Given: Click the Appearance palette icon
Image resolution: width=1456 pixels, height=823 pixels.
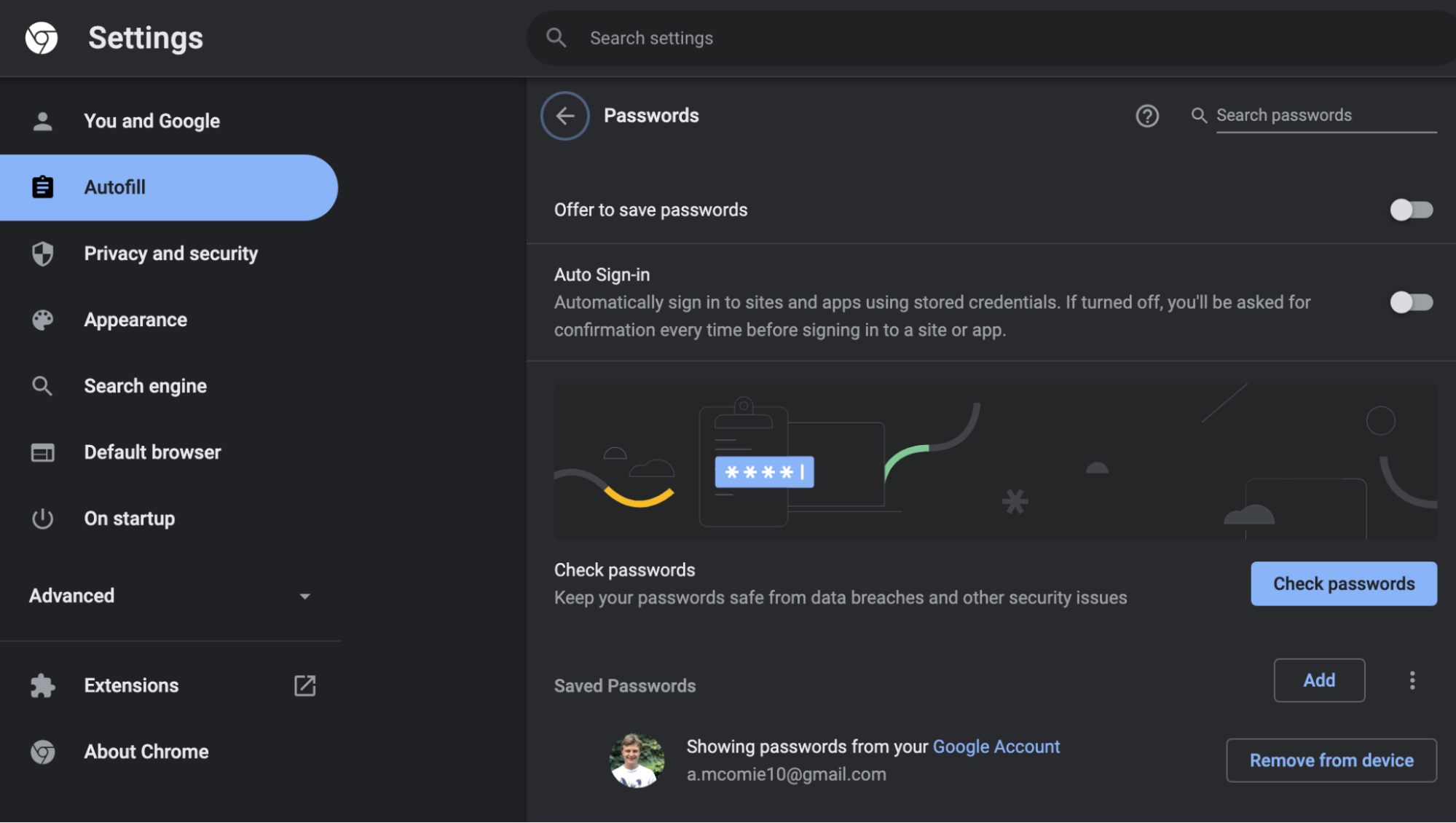Looking at the screenshot, I should click(x=43, y=320).
